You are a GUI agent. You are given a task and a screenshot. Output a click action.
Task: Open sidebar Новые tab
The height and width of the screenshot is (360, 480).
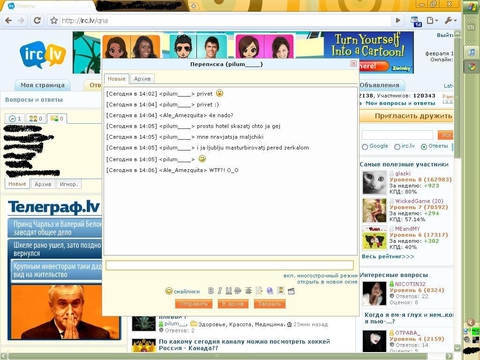point(17,184)
